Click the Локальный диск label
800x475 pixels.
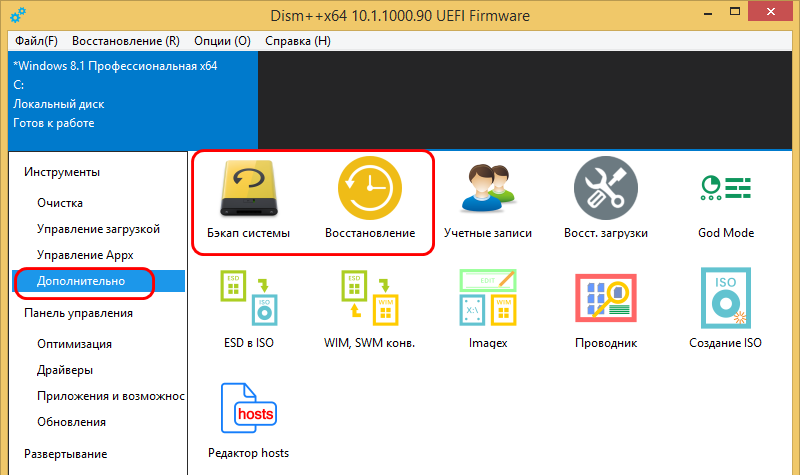tap(59, 104)
